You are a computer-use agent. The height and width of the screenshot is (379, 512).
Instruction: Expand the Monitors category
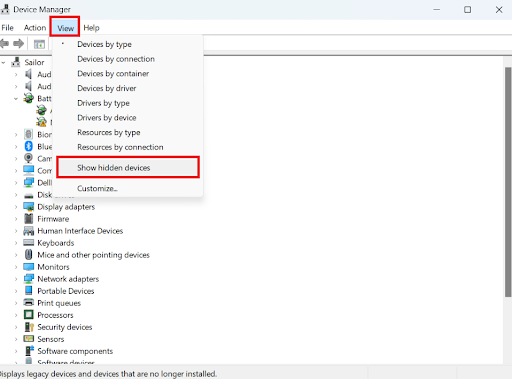(16, 267)
